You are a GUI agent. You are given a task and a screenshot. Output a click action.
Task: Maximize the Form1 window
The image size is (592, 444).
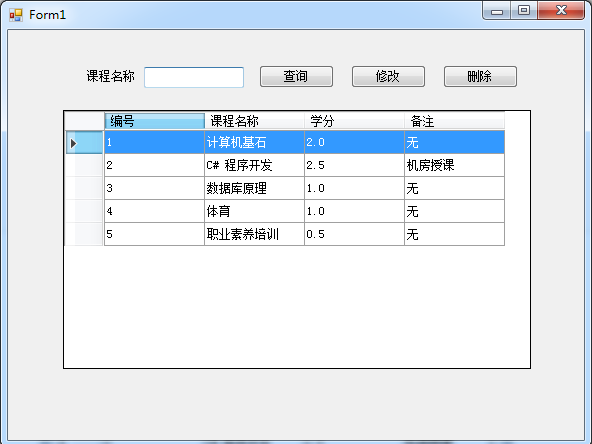point(524,10)
